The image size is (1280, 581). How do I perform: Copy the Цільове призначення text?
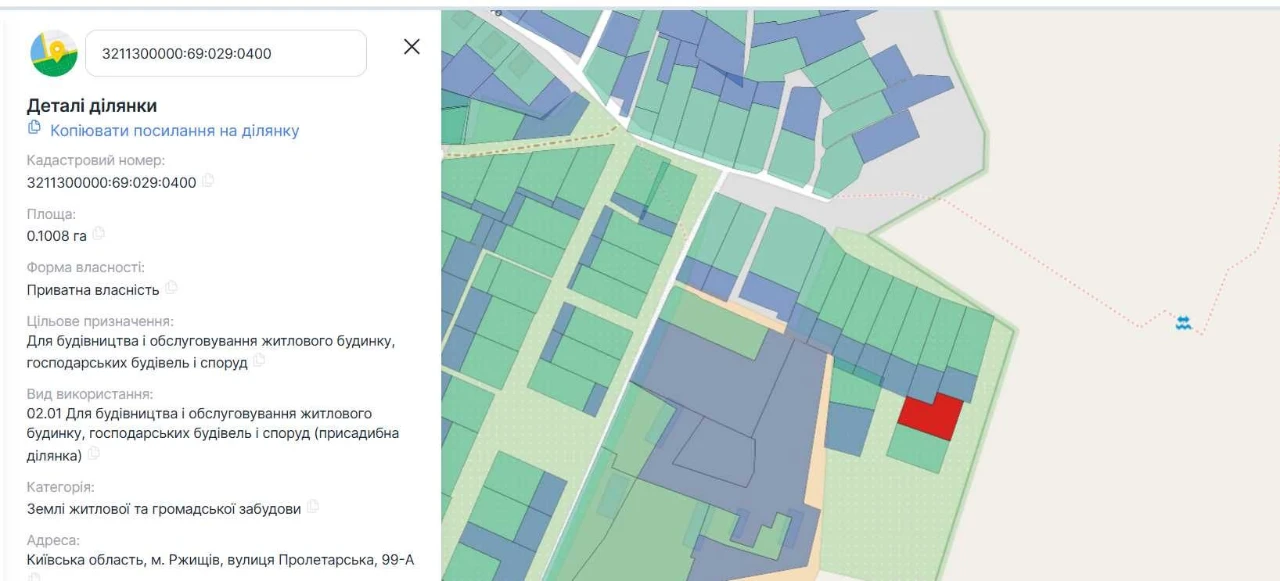click(x=259, y=361)
